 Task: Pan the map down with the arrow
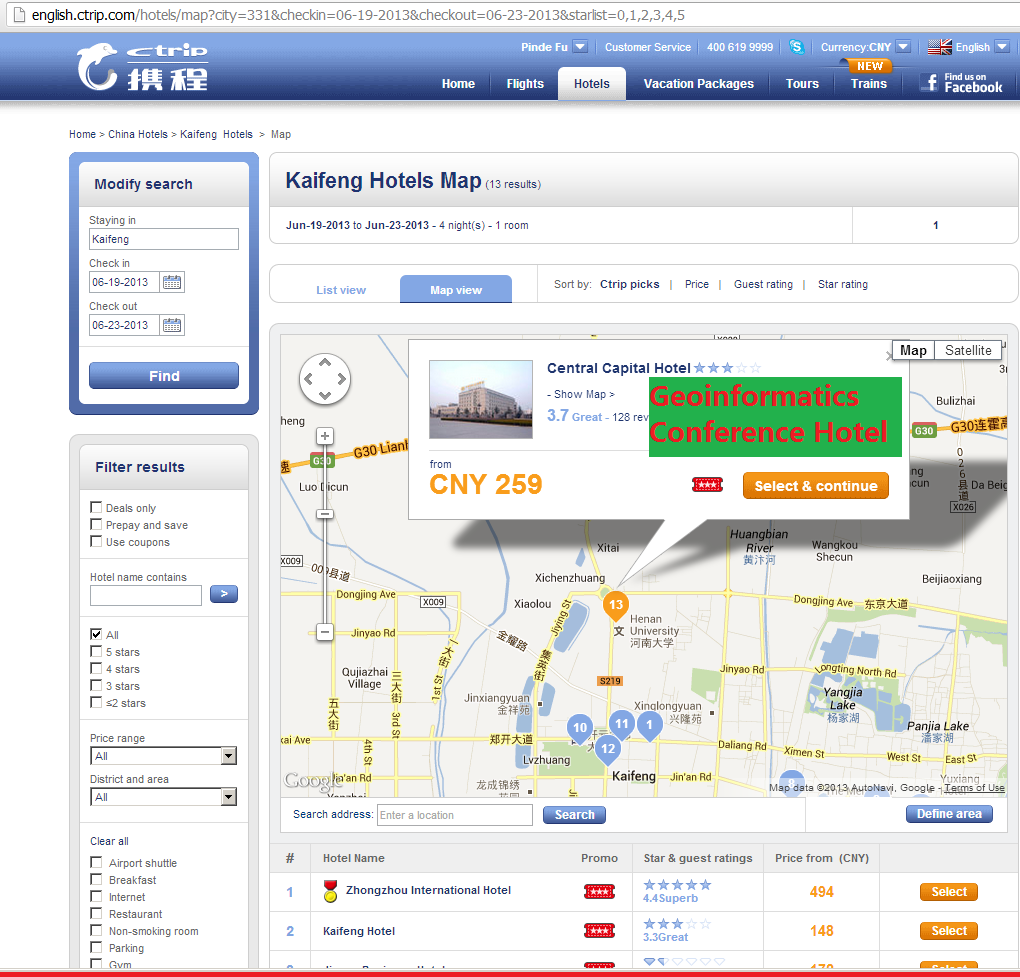click(325, 395)
